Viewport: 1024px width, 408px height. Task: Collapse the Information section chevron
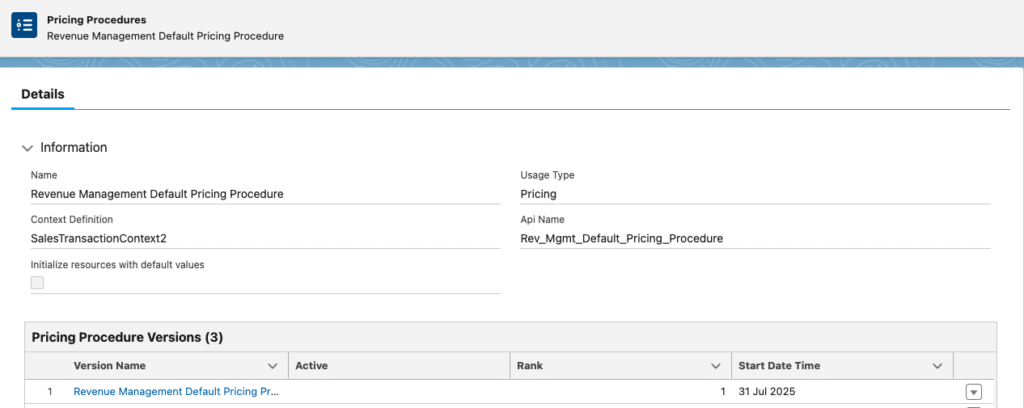pos(27,147)
